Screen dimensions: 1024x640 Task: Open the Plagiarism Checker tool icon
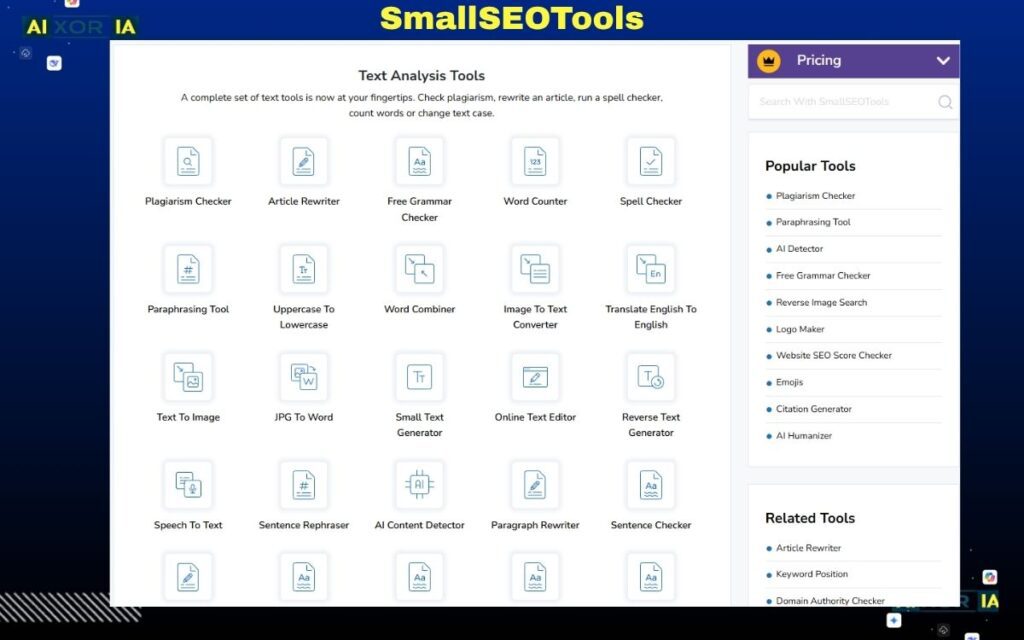pyautogui.click(x=187, y=161)
